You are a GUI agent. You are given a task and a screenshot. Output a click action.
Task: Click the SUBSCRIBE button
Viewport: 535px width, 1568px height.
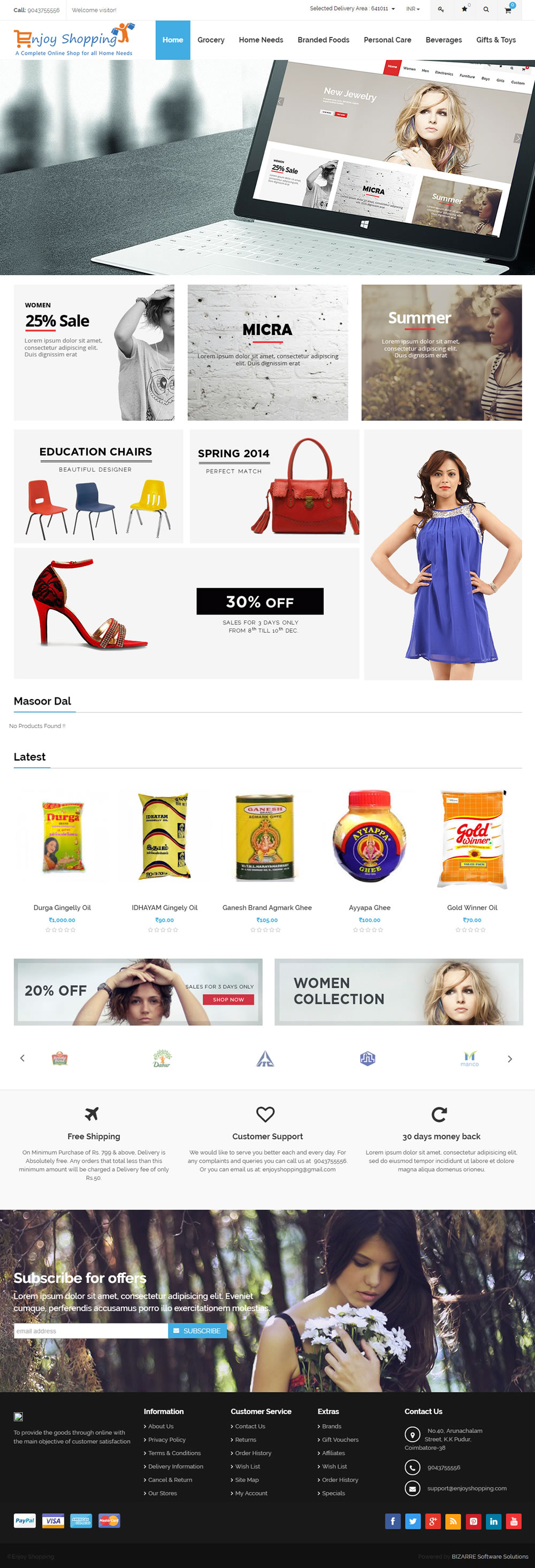197,1331
